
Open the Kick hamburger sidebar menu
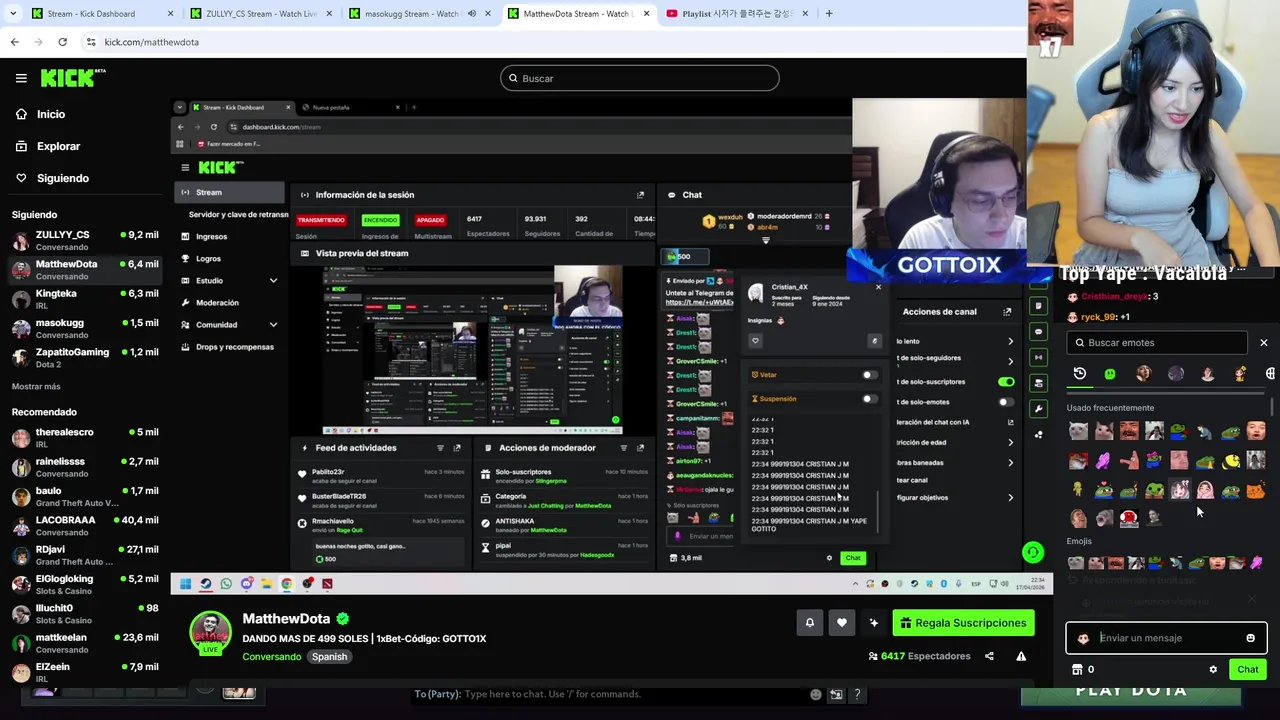pos(21,78)
